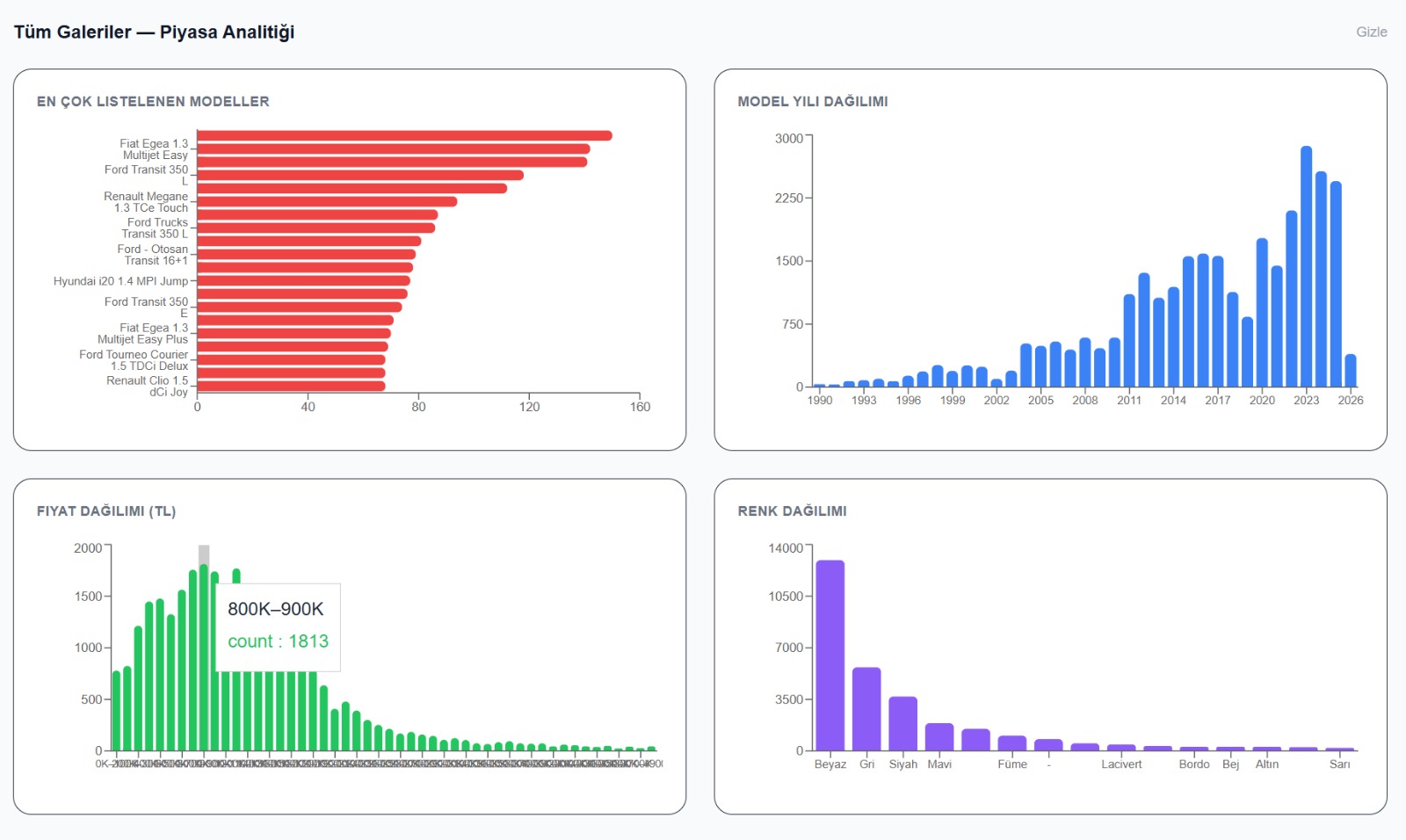Click the RENK DAĞILIMI chart title
The image size is (1406, 840).
pos(792,511)
